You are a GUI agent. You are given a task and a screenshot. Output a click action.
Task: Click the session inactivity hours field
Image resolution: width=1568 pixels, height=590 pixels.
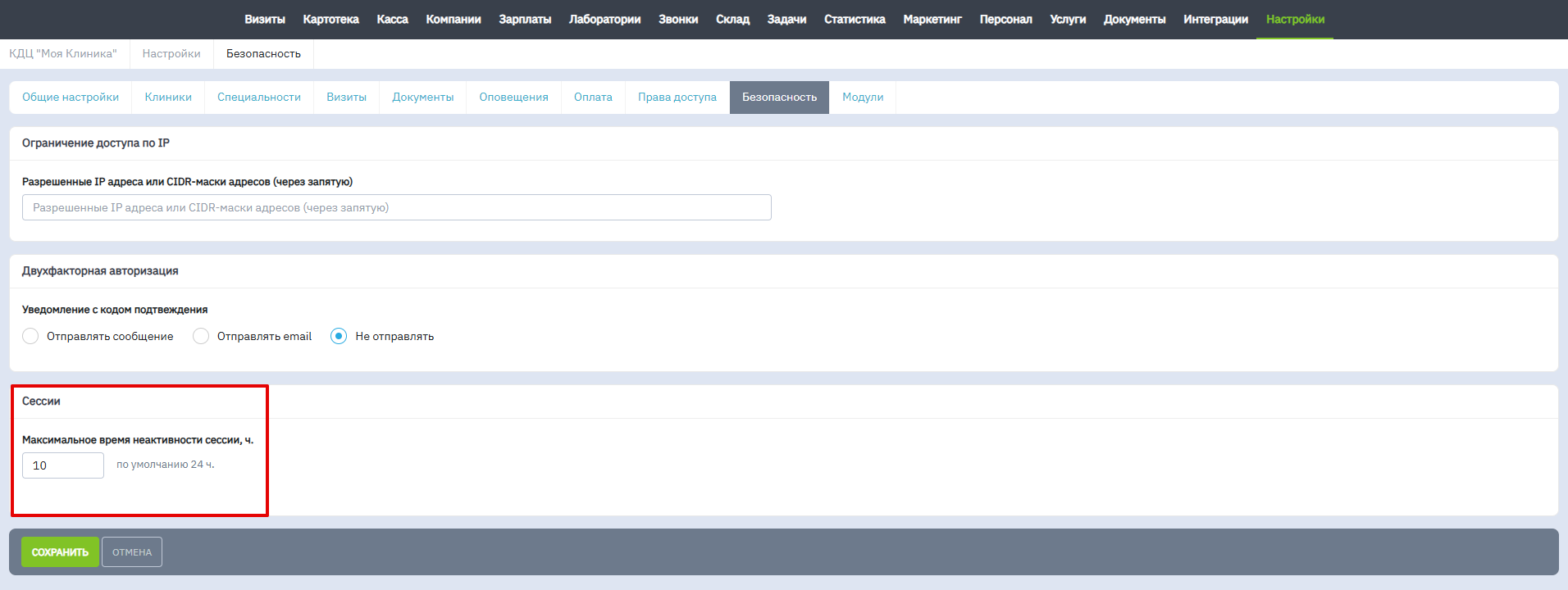[x=63, y=465]
